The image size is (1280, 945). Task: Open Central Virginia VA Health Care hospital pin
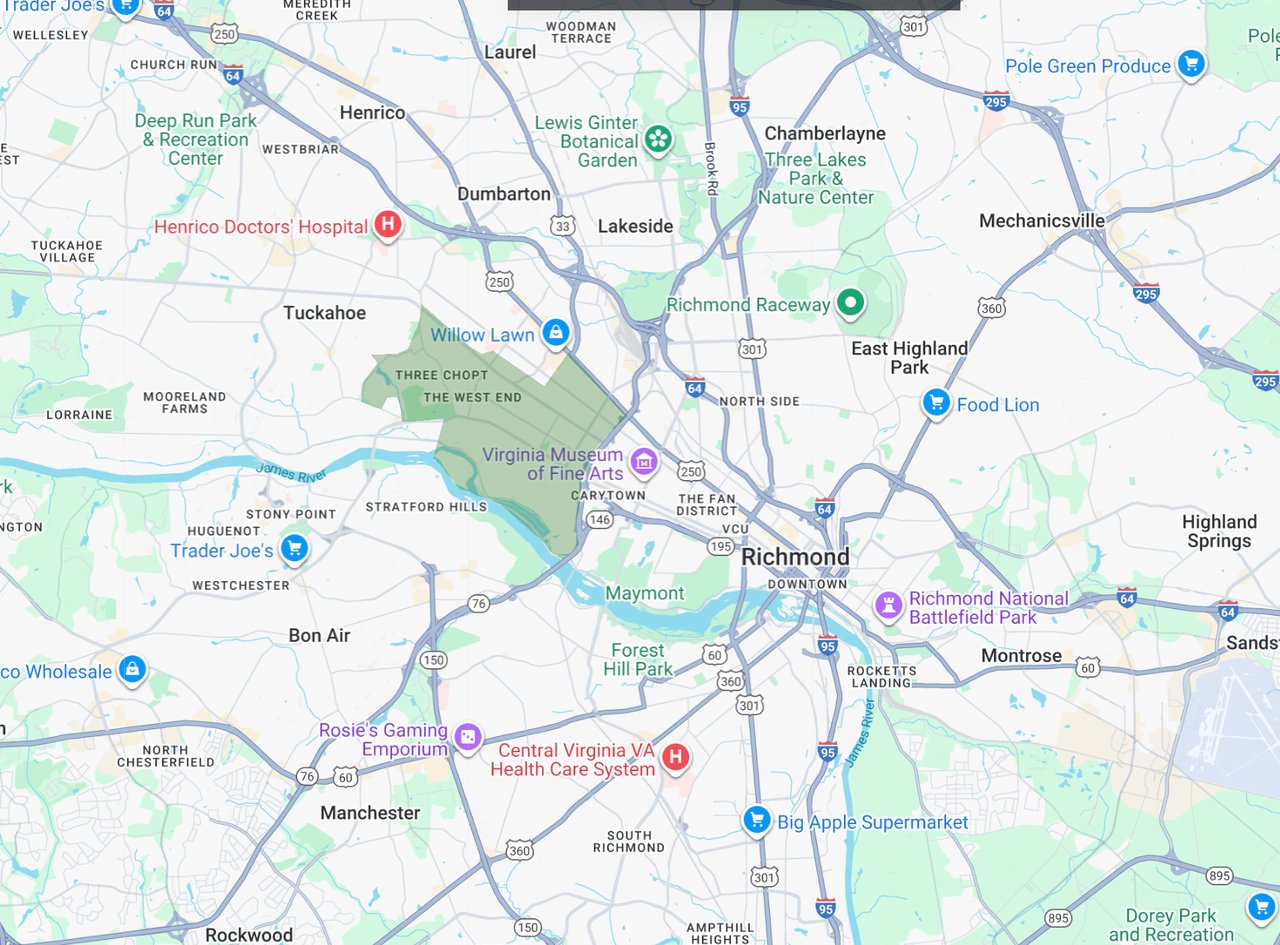[675, 757]
